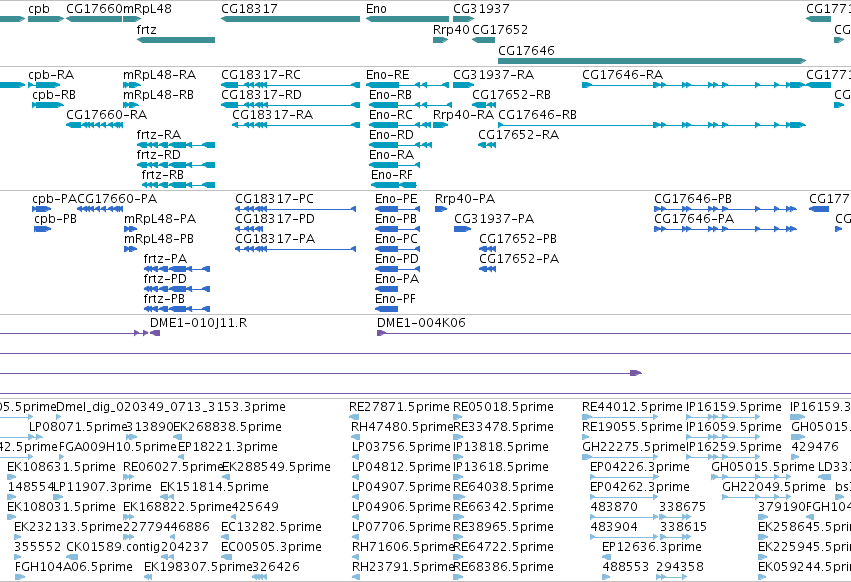Select the frtz-PA protein feature
This screenshot has height=582, width=851.
pos(176,269)
